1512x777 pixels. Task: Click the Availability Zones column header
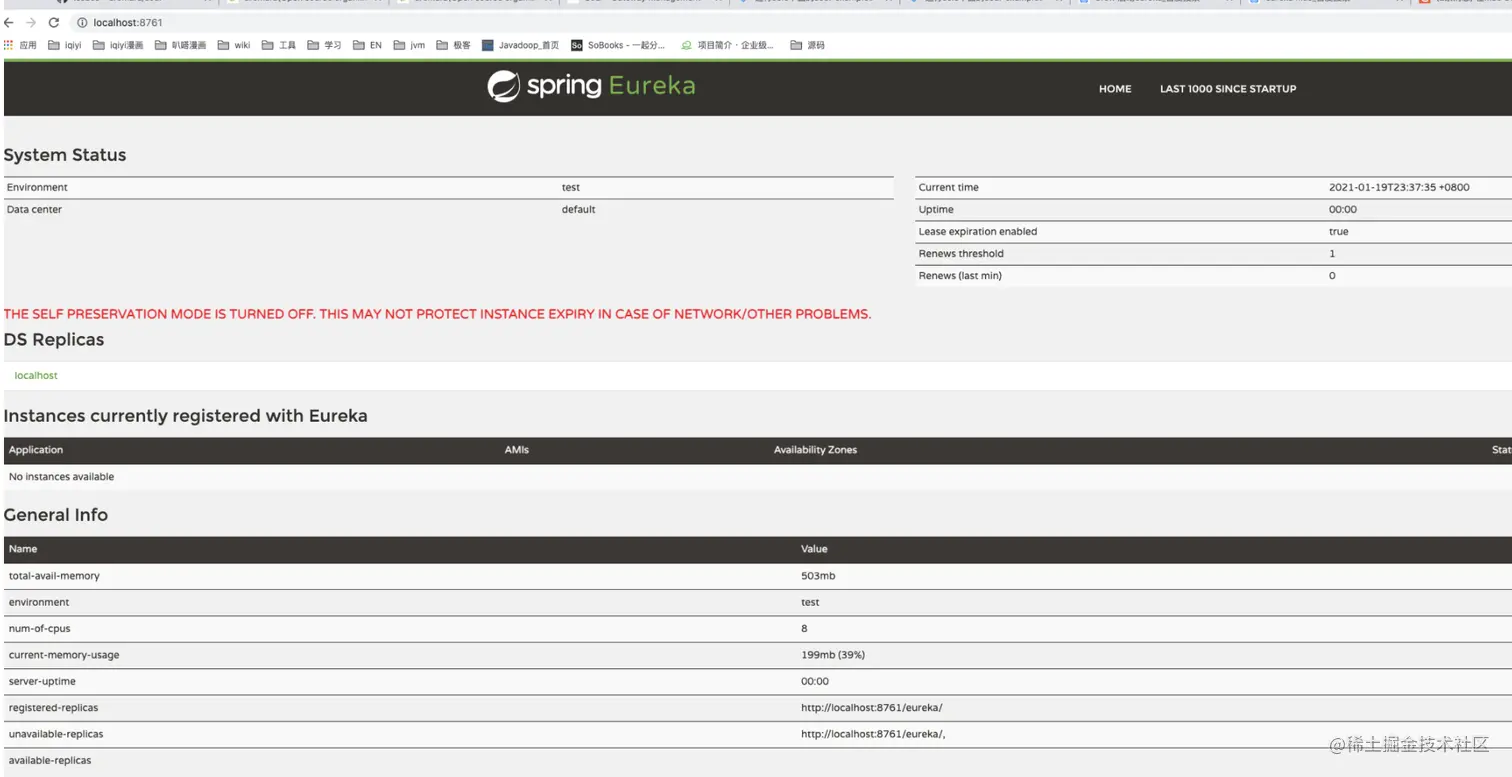pos(815,450)
